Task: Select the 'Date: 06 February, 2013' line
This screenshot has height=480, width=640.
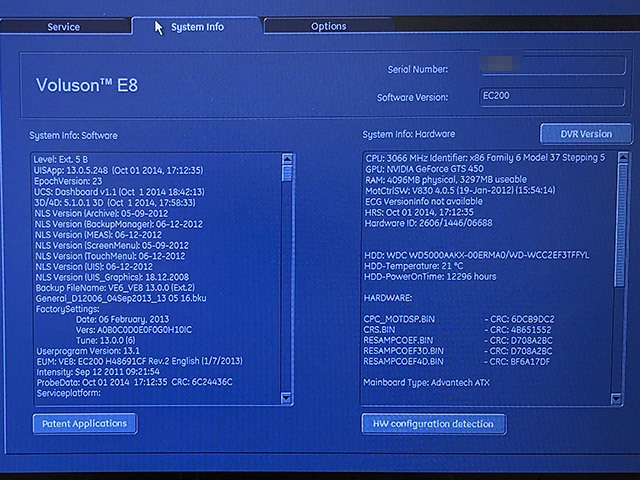Action: [x=122, y=319]
